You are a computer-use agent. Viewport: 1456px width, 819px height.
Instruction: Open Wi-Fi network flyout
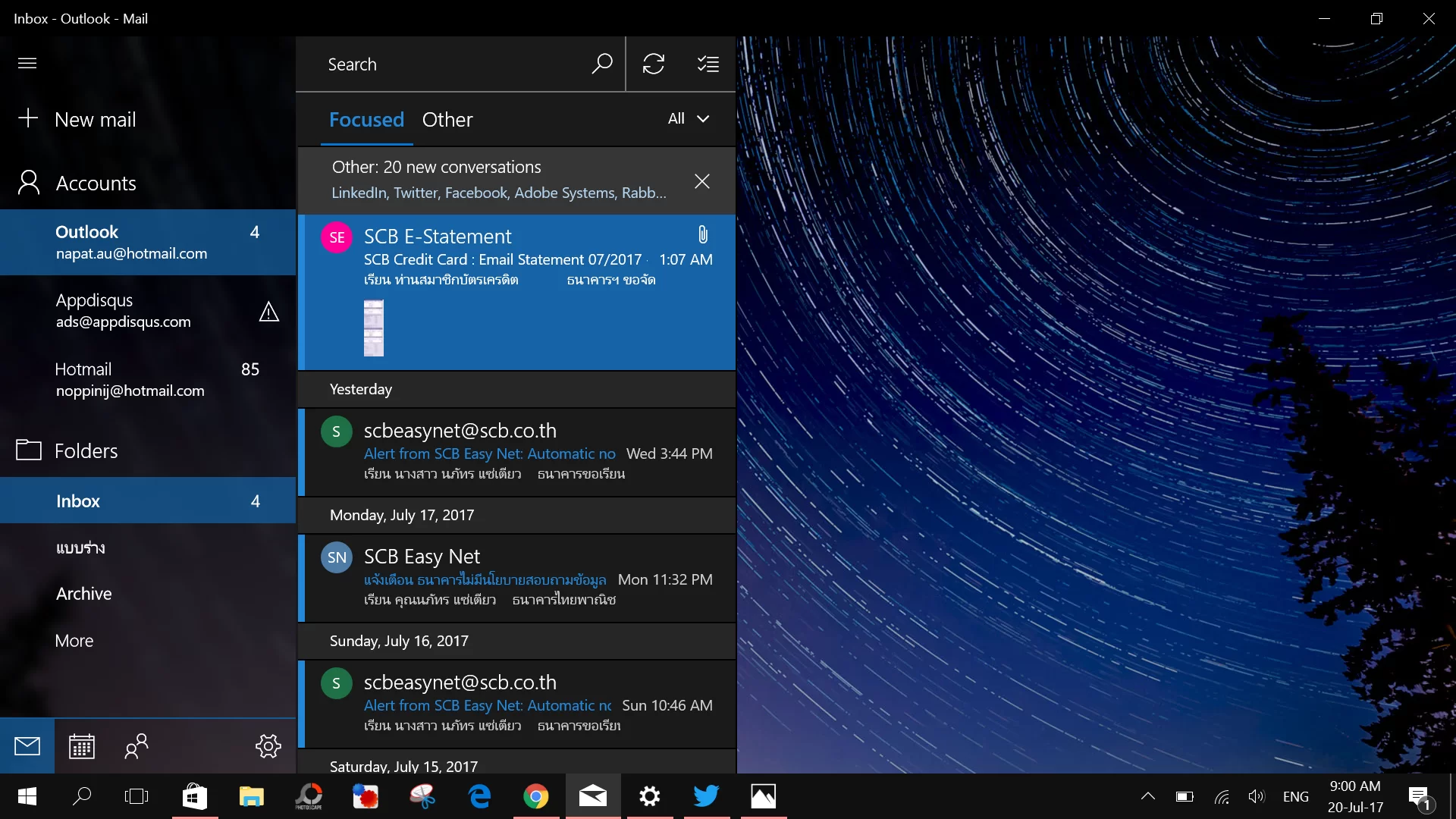(1222, 796)
